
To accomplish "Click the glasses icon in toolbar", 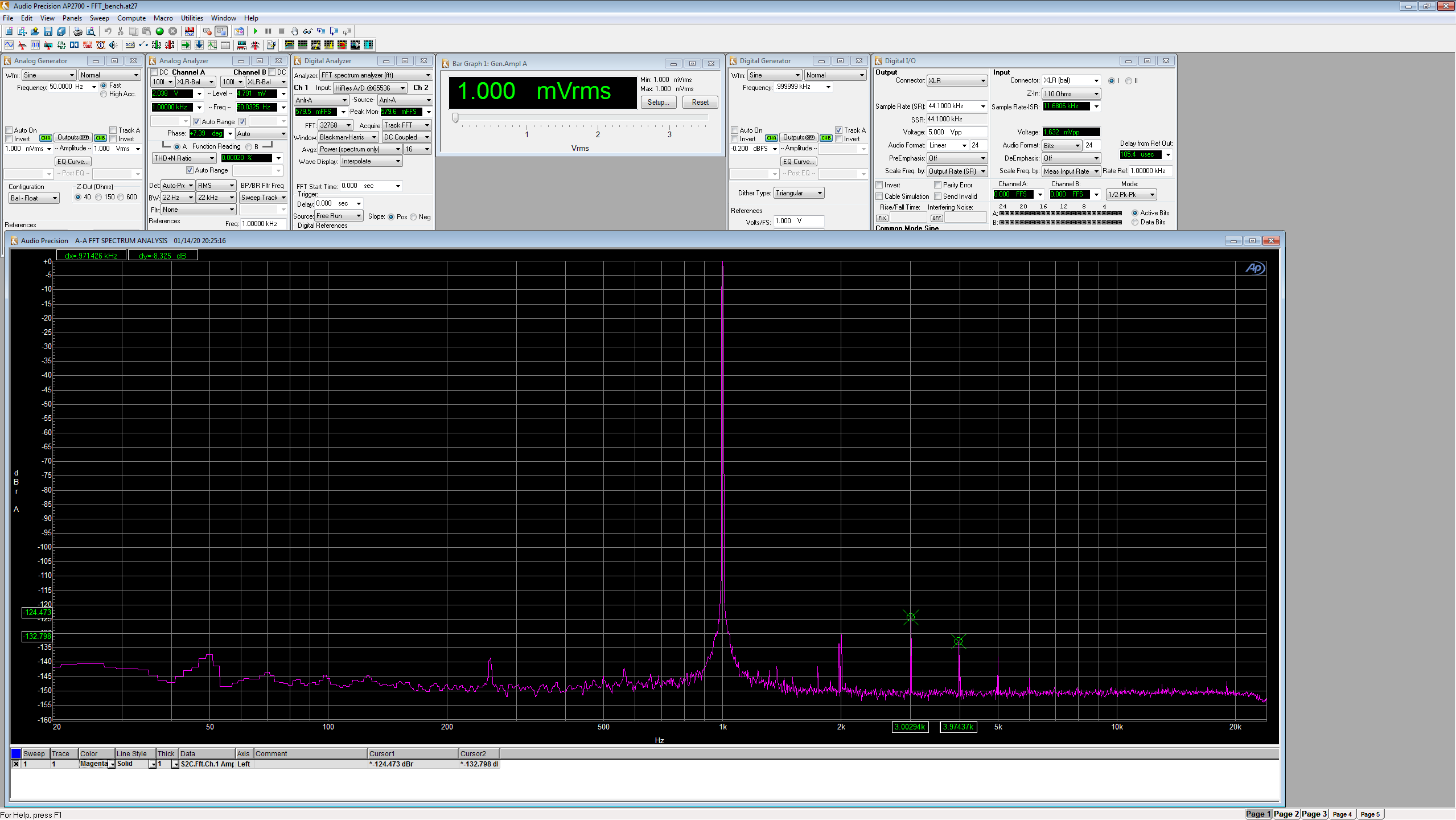I will (307, 31).
